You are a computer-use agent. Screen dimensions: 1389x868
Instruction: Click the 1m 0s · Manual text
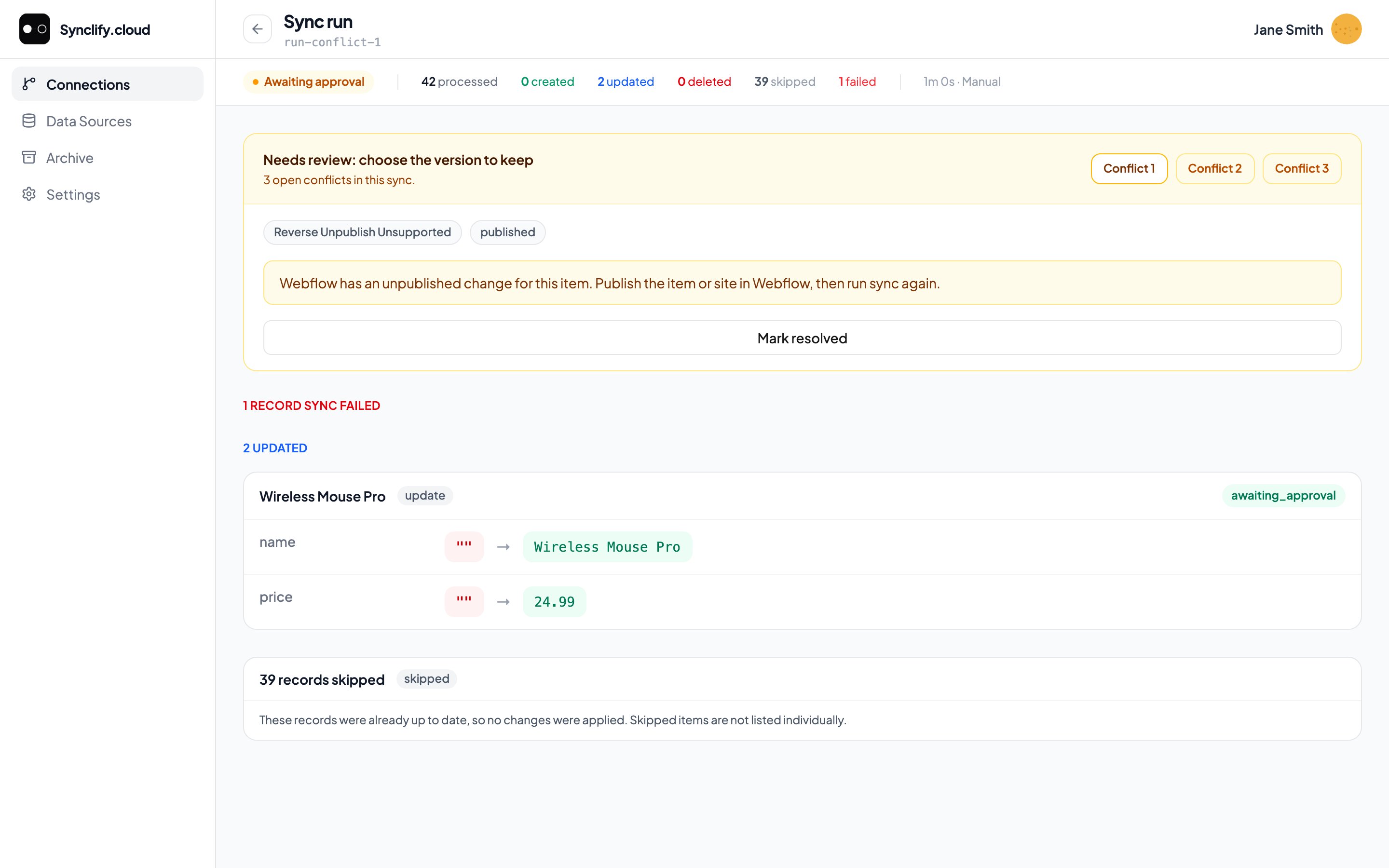[x=961, y=82]
